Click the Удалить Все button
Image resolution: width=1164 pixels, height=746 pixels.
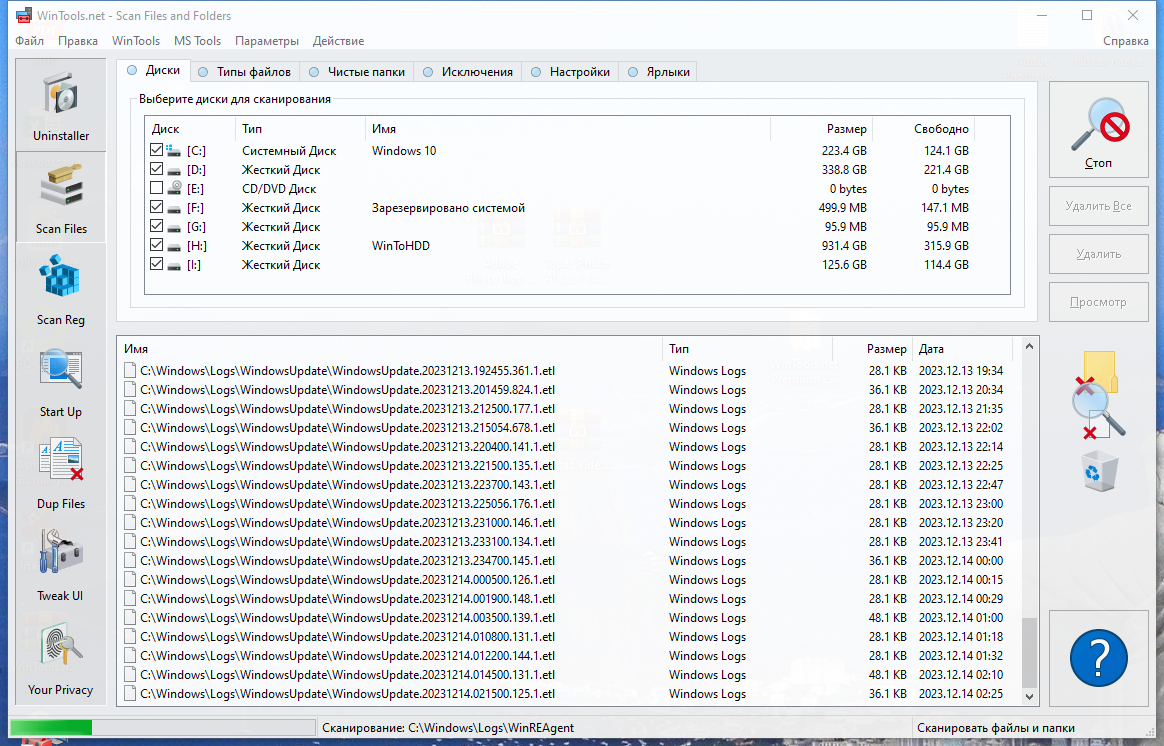(x=1099, y=206)
